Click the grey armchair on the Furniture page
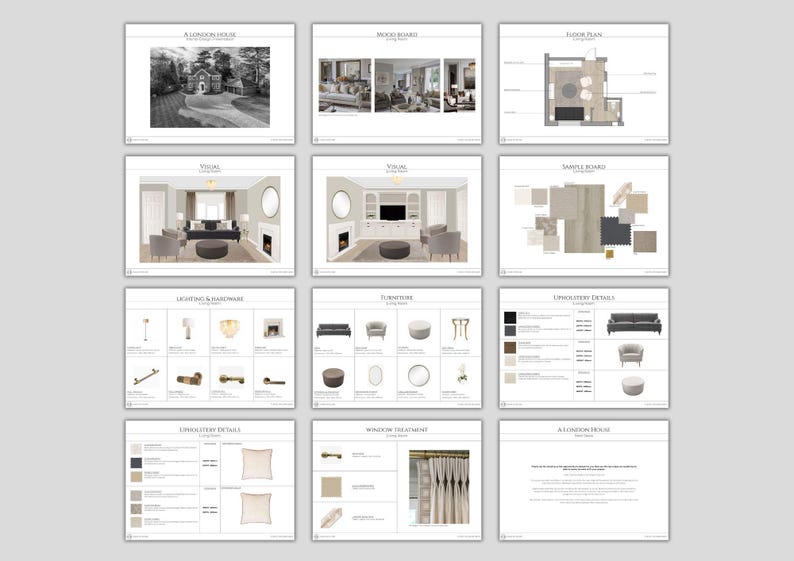 (x=376, y=330)
